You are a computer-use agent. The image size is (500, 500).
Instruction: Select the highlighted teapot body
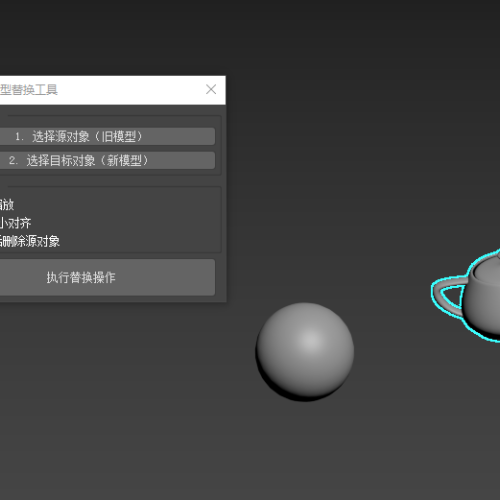point(483,303)
